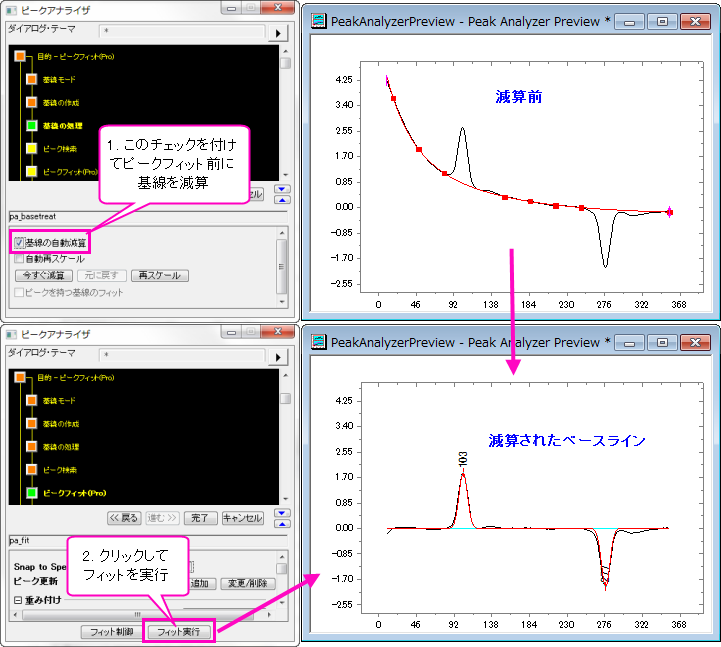The width and height of the screenshot is (721, 647).
Task: Click the top PeakAnalyzerPreview window icon
Action: 318,21
